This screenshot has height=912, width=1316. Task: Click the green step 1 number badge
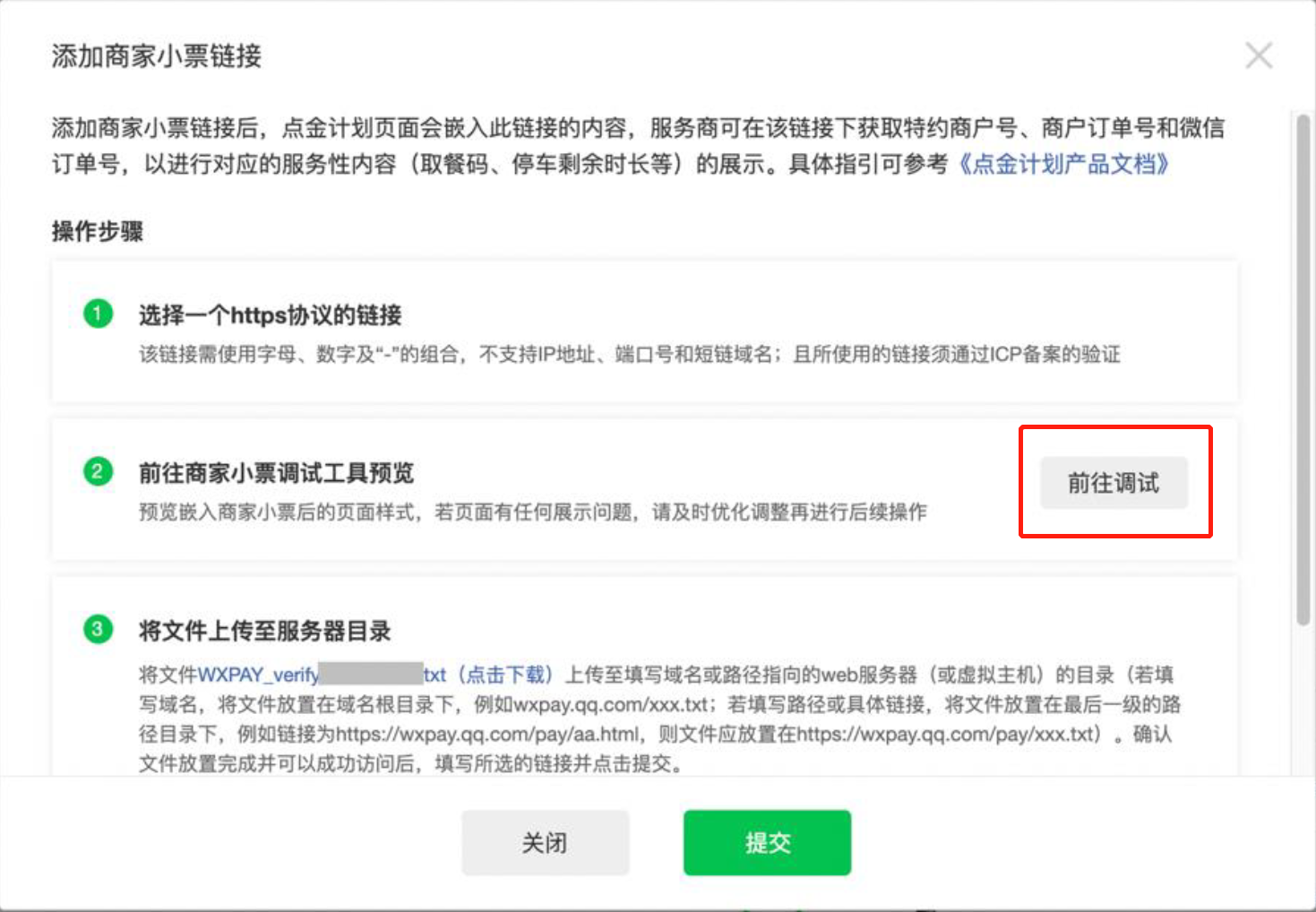point(98,314)
